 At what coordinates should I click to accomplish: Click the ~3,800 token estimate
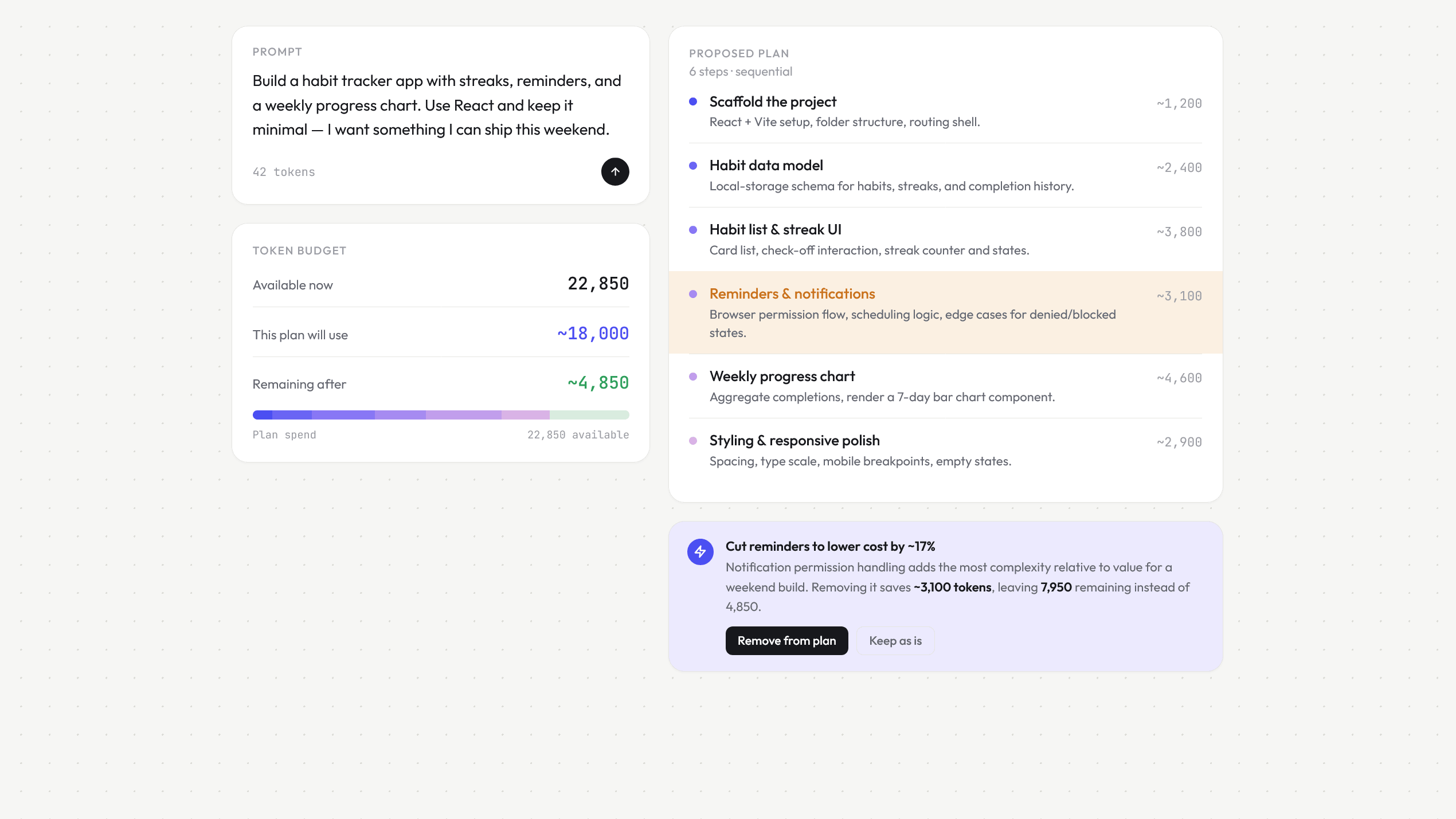coord(1179,232)
